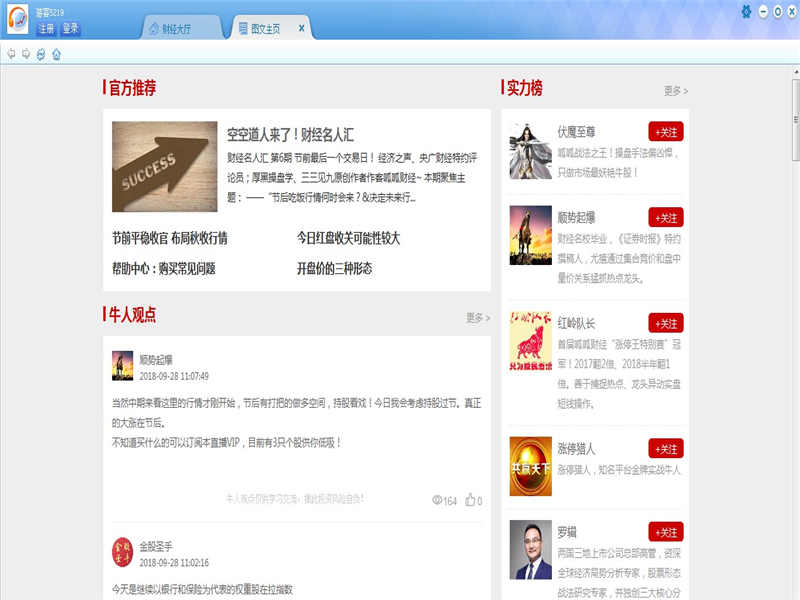Open 顺势起爆 avatar in 牛人观点 post
800x600 pixels.
click(122, 366)
